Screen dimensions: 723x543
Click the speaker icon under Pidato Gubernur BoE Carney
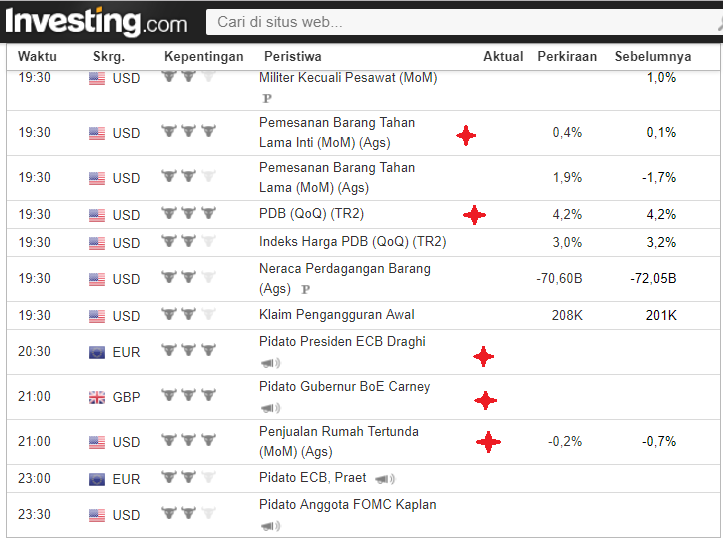tap(270, 408)
